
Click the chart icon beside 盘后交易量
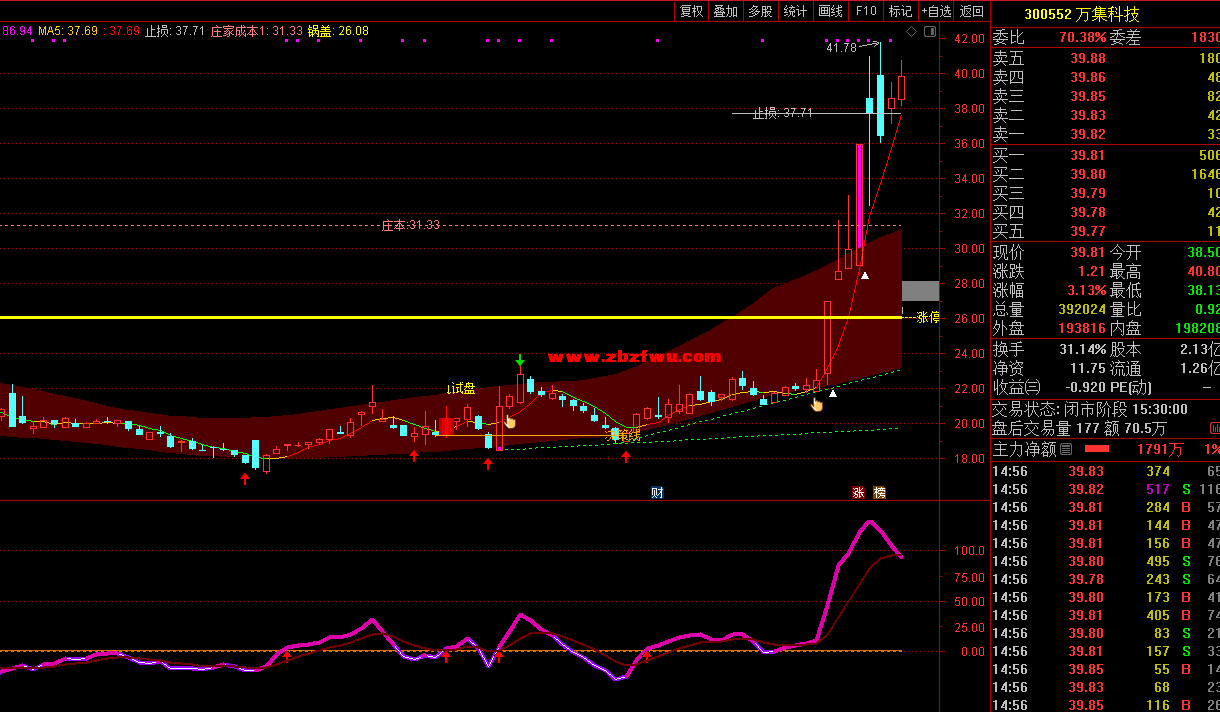(x=1212, y=429)
